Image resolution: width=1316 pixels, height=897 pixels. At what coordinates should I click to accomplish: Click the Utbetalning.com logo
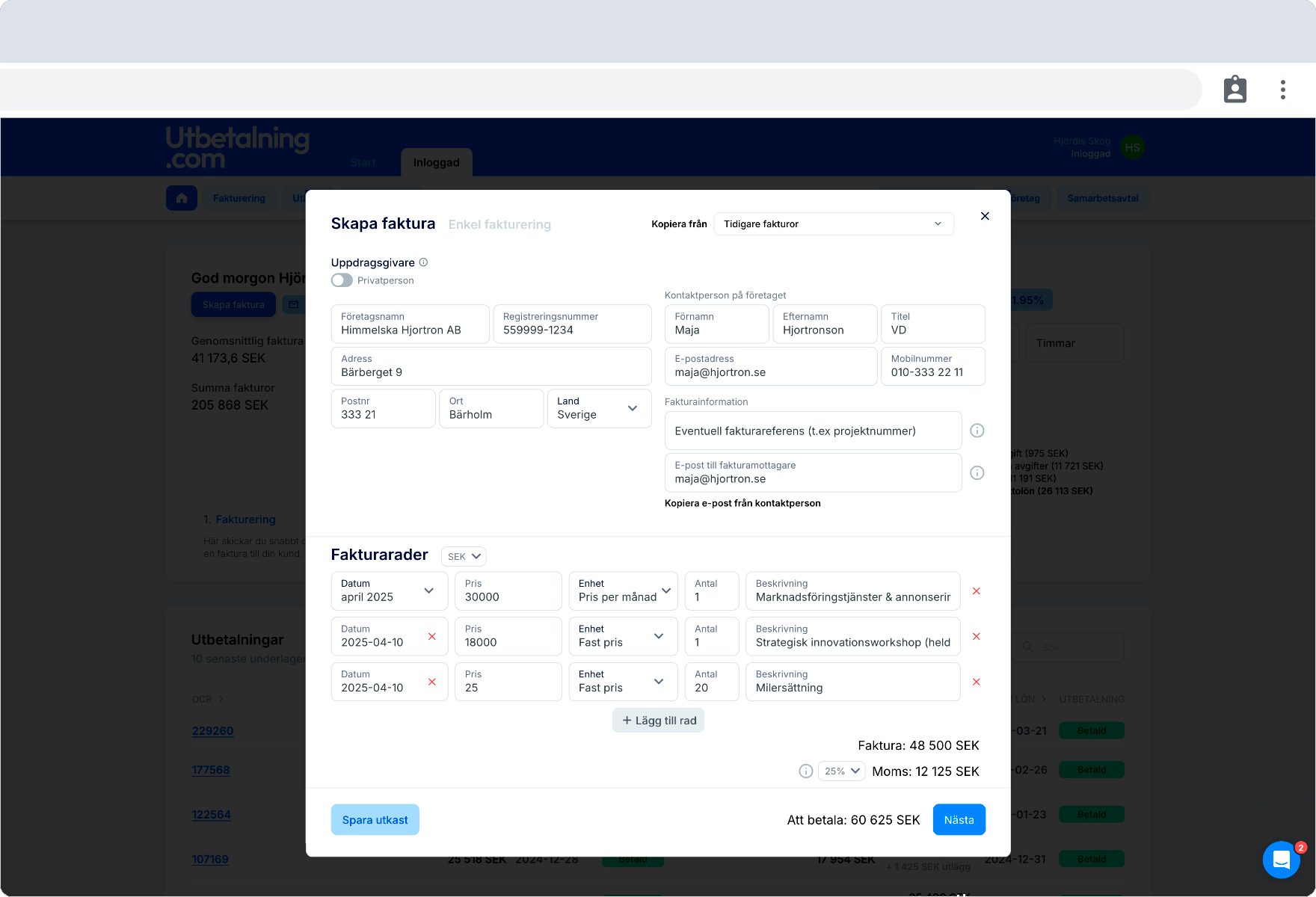point(238,147)
